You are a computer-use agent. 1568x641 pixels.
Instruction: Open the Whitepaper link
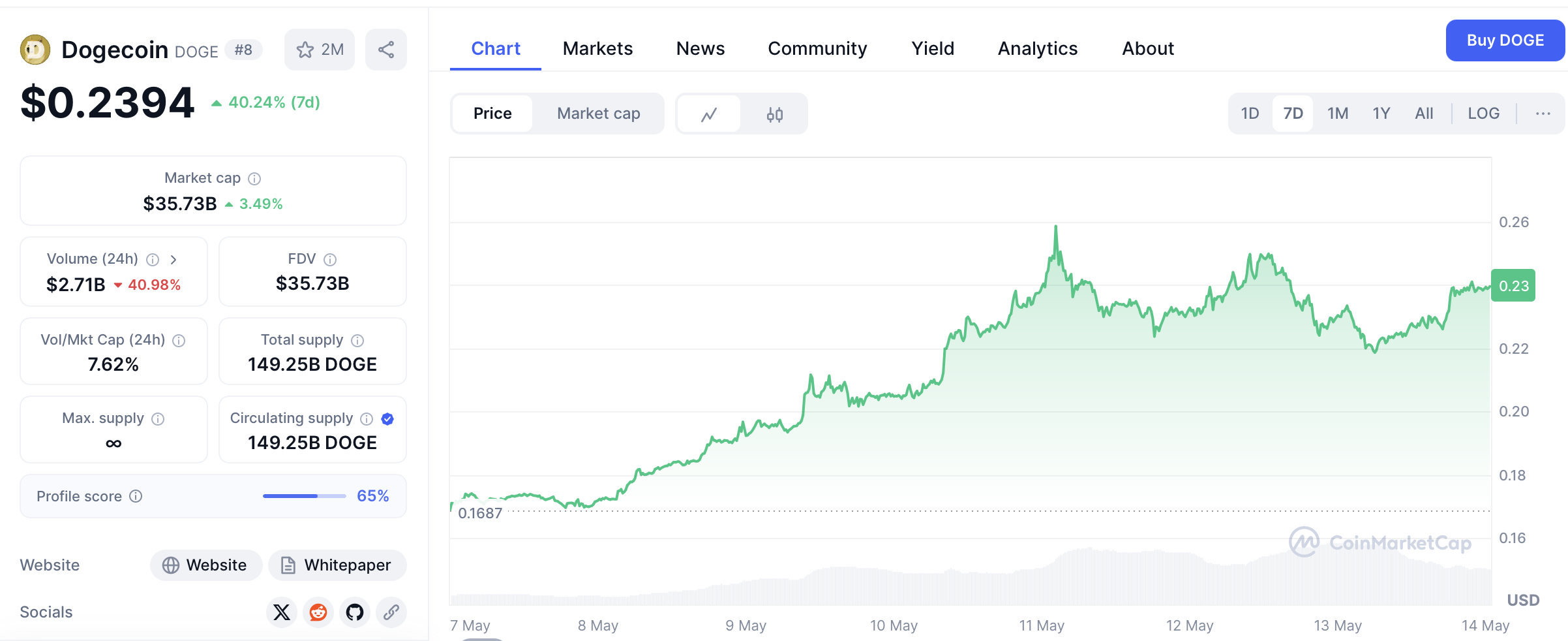tap(337, 565)
